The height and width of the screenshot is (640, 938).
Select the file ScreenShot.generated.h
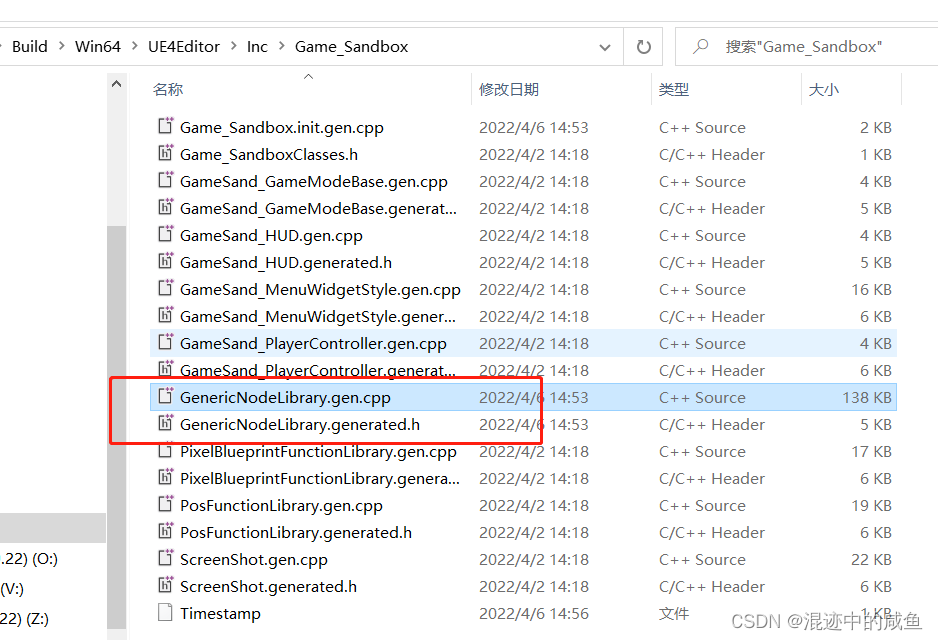coord(269,586)
